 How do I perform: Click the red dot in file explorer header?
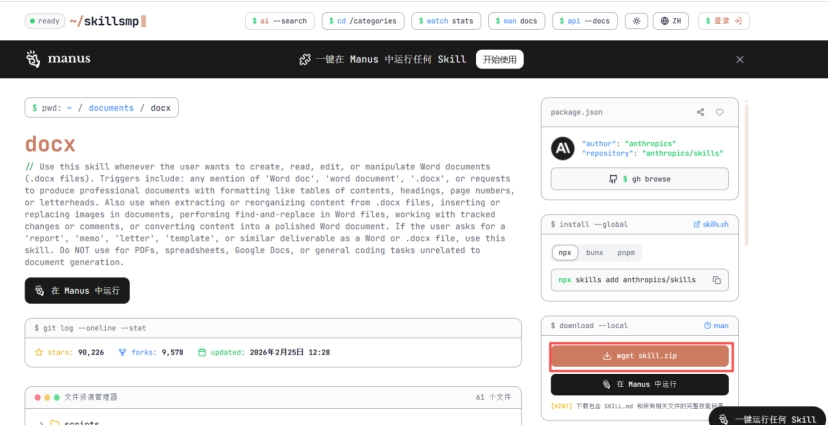pyautogui.click(x=38, y=398)
